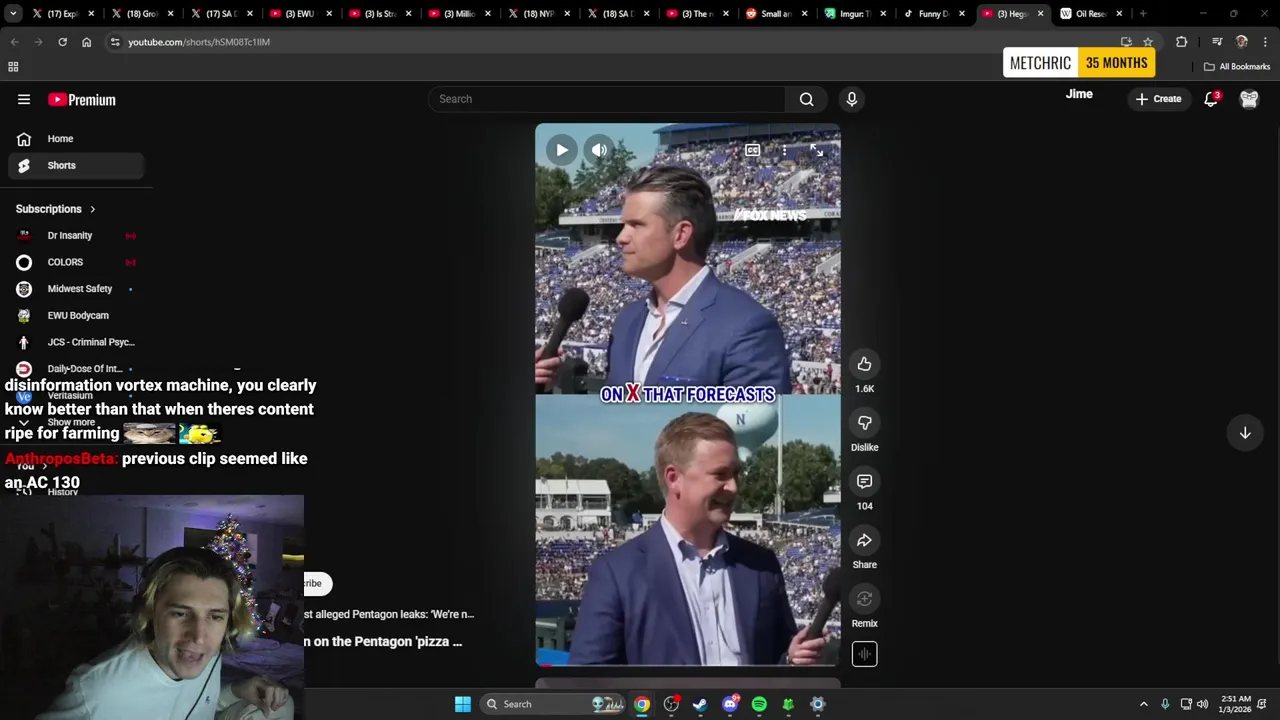This screenshot has height=720, width=1280.
Task: Open YouTube notifications bell
Action: [1211, 99]
